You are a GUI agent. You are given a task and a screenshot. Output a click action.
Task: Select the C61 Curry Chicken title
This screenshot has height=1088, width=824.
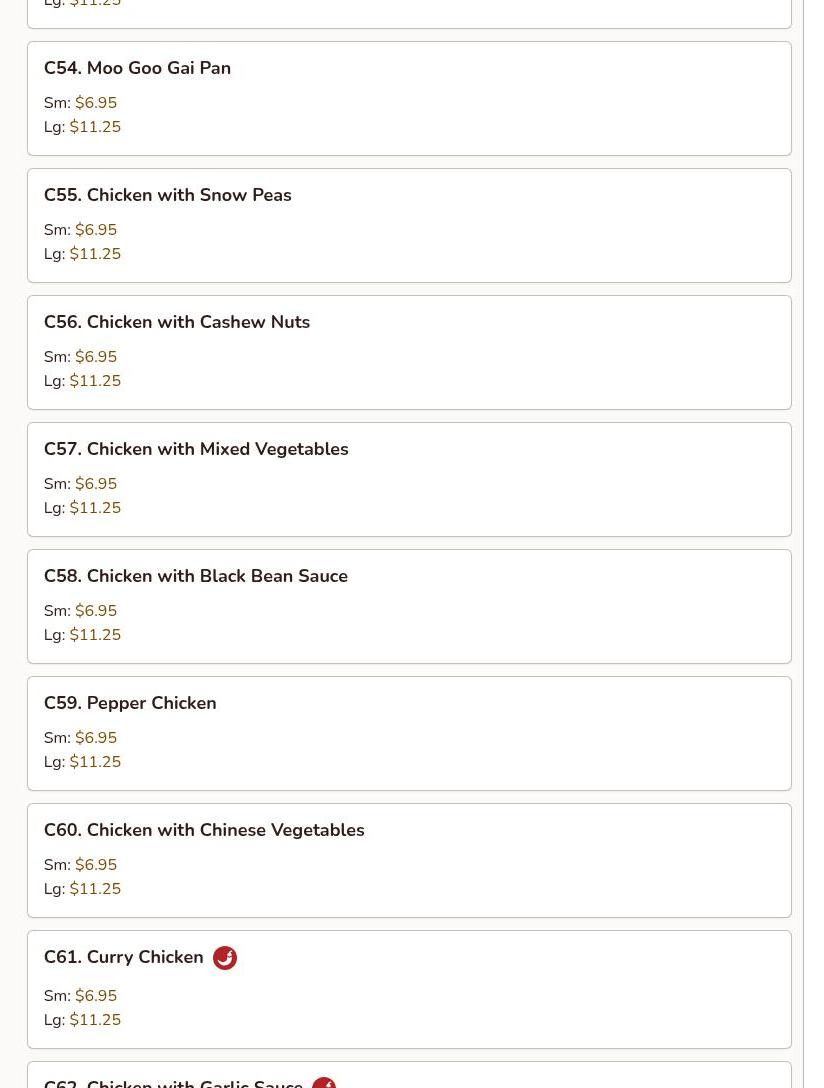tap(123, 957)
